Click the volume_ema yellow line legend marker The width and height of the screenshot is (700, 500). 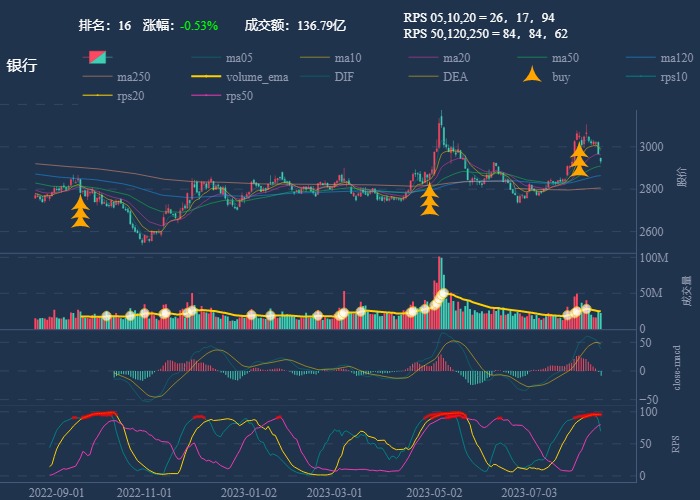(x=207, y=76)
